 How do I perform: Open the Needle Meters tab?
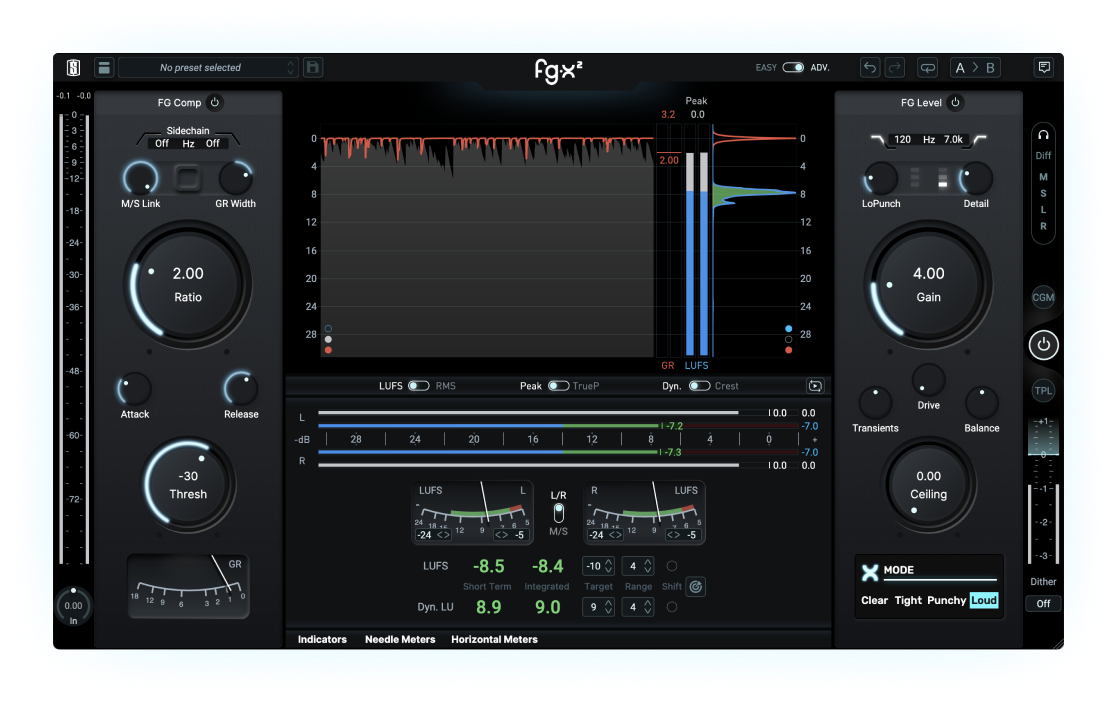(x=400, y=640)
